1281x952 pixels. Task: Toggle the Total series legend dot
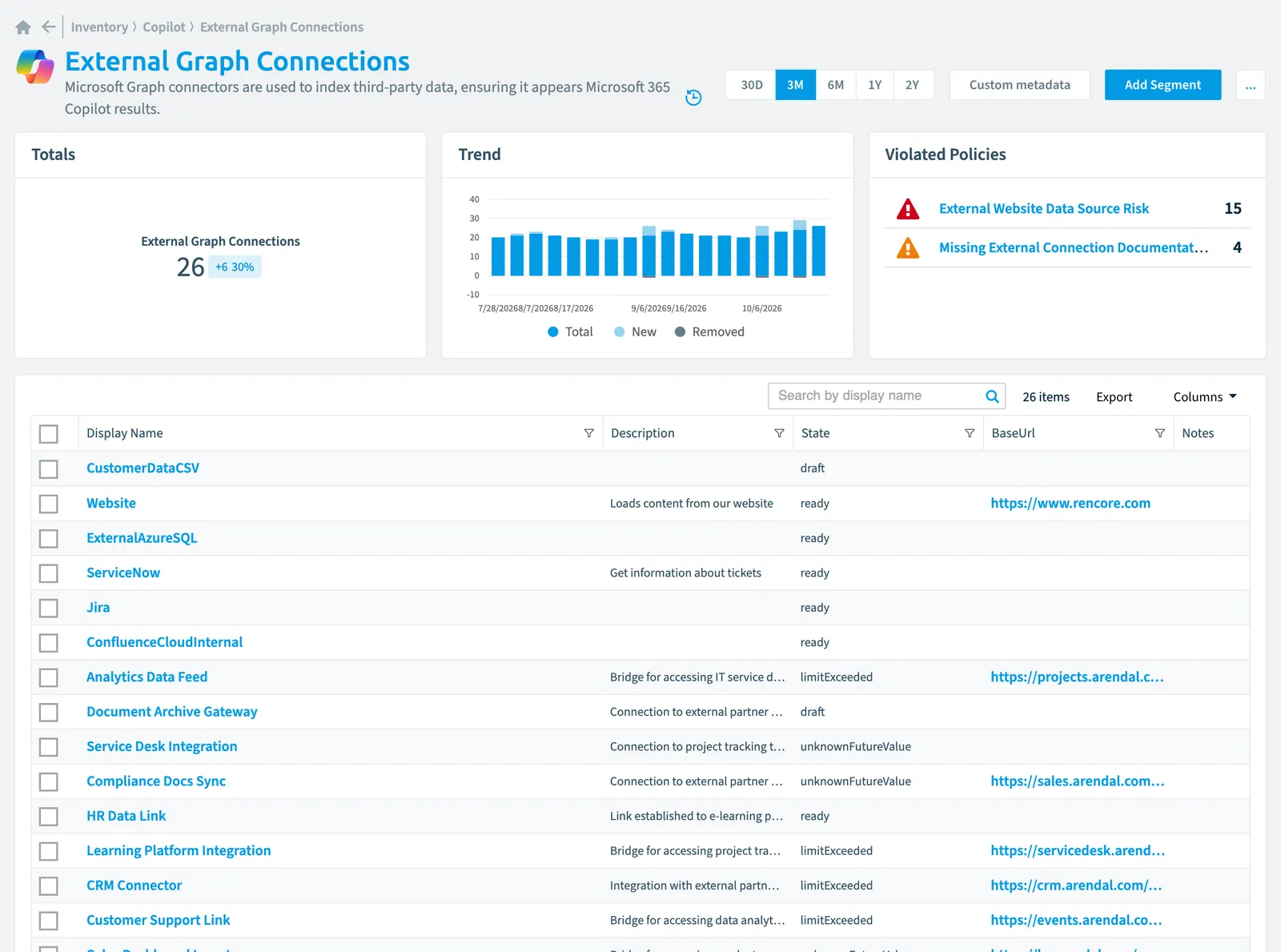(x=552, y=332)
